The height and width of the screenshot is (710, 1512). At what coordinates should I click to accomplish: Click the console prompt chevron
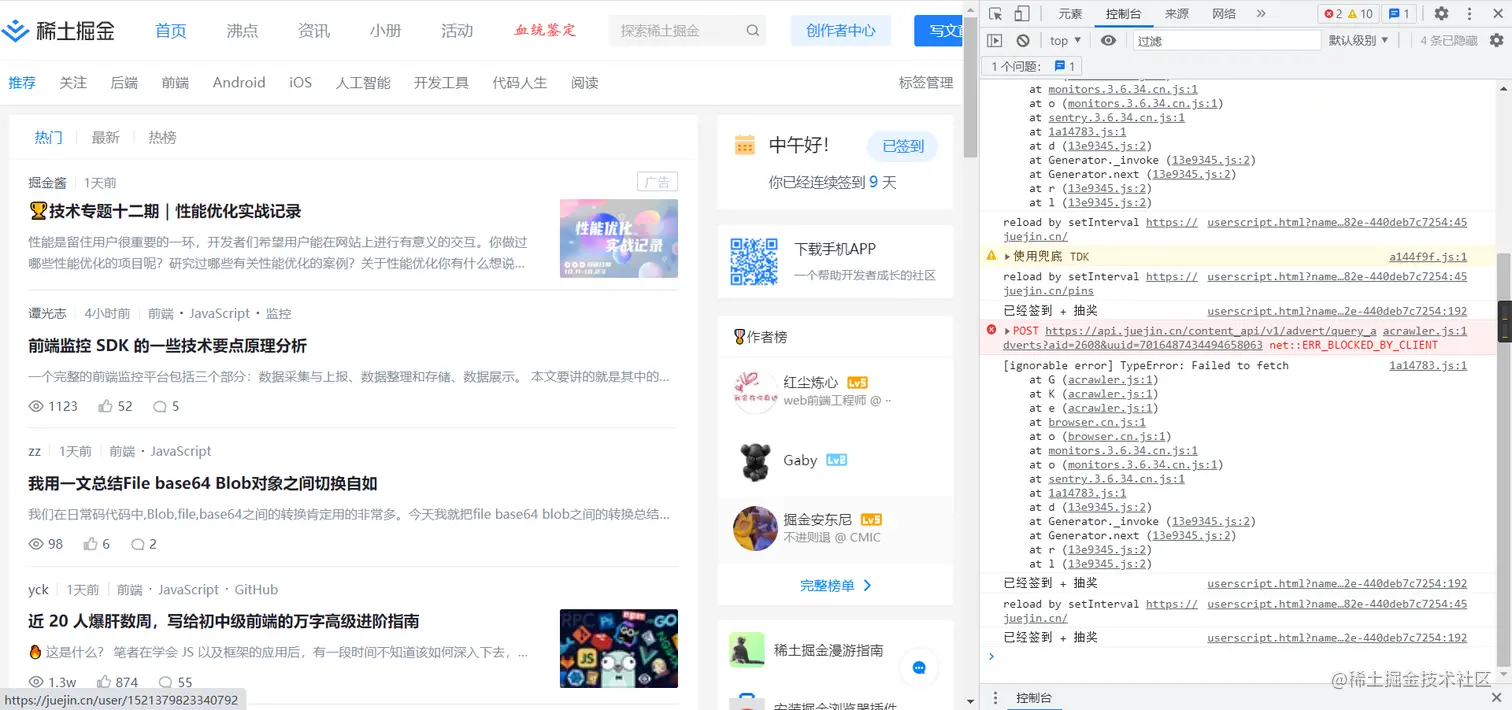pyautogui.click(x=991, y=657)
